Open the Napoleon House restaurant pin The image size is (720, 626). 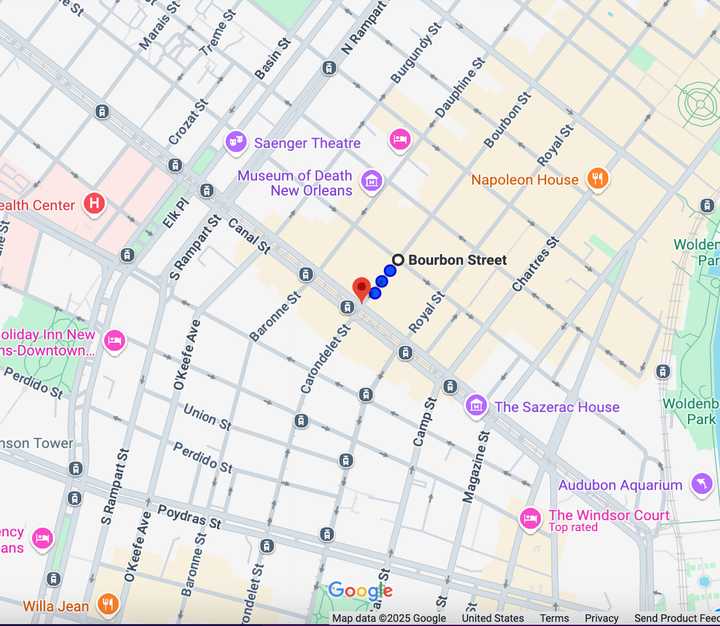[x=598, y=180]
